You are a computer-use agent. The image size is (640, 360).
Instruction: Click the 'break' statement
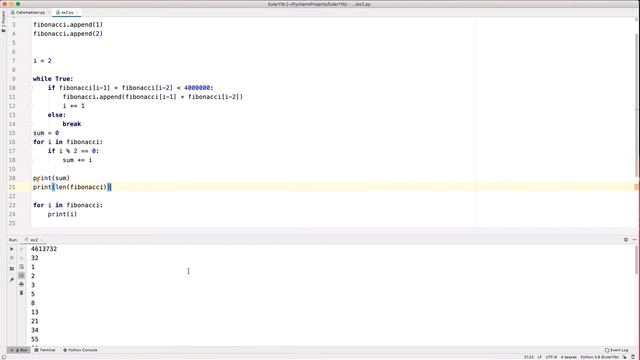[72, 124]
